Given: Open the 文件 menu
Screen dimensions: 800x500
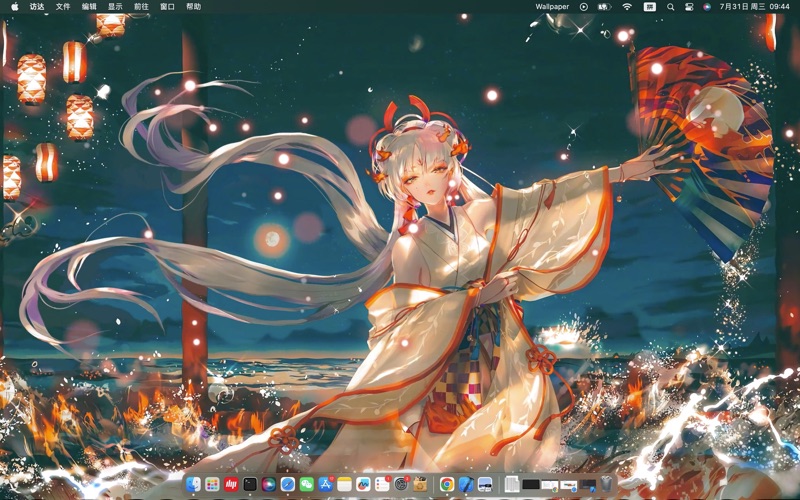Looking at the screenshot, I should tap(63, 7).
